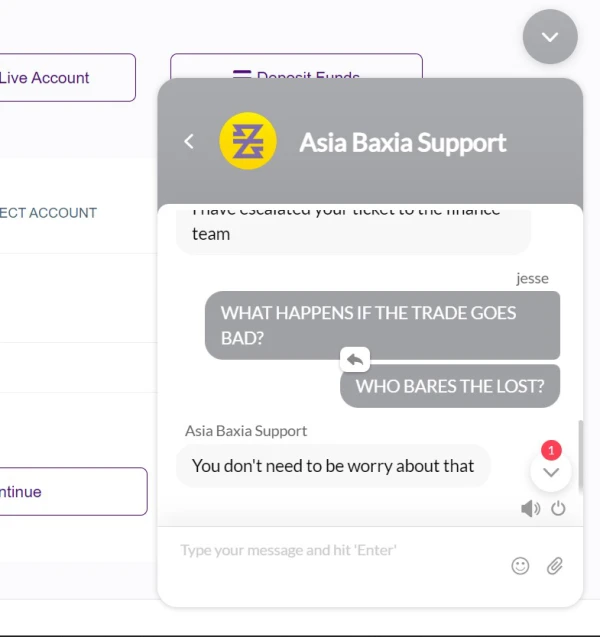End chat with the power icon
The image size is (600, 637).
pos(558,508)
